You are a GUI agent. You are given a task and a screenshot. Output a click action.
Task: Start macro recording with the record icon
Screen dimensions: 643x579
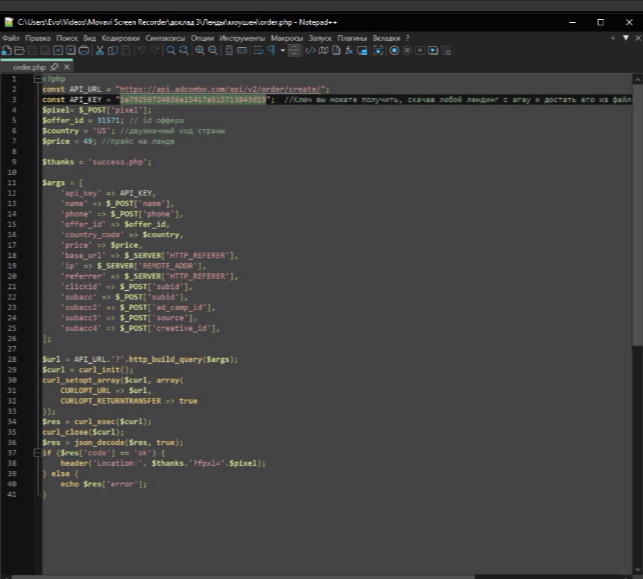[394, 50]
